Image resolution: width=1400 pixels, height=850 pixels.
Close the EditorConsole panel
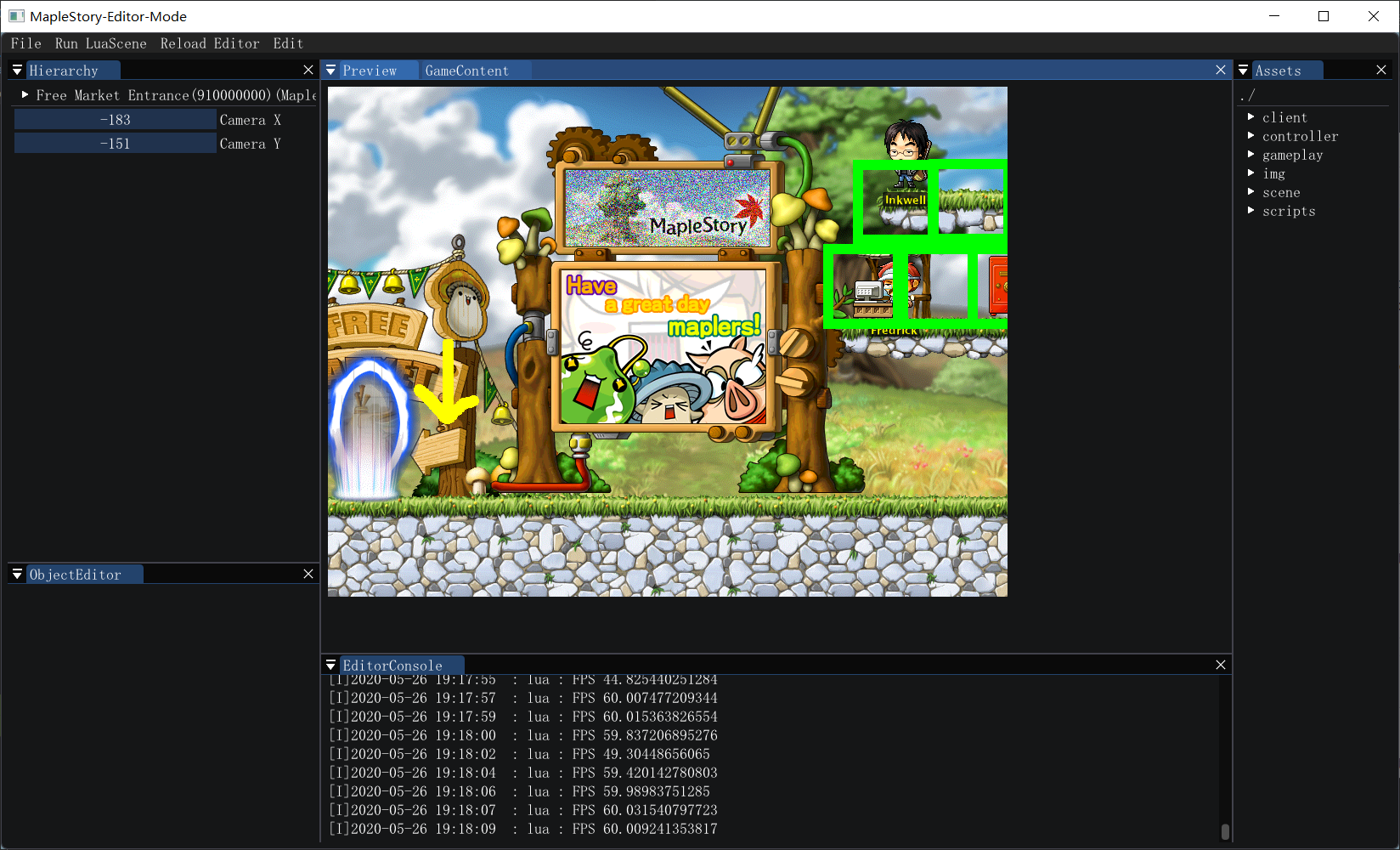pos(1221,666)
